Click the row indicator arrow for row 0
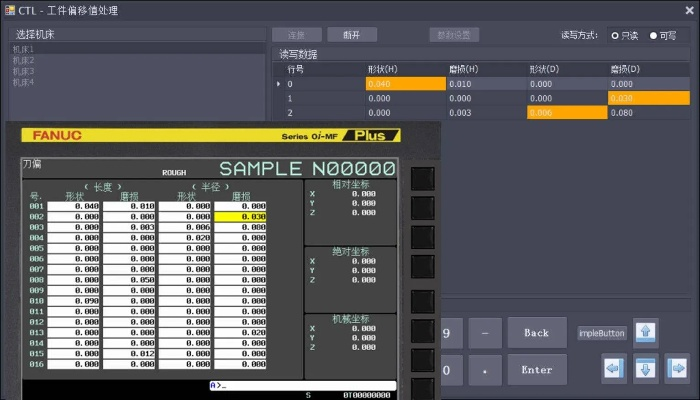Screen dimensions: 700x400 (x=279, y=84)
